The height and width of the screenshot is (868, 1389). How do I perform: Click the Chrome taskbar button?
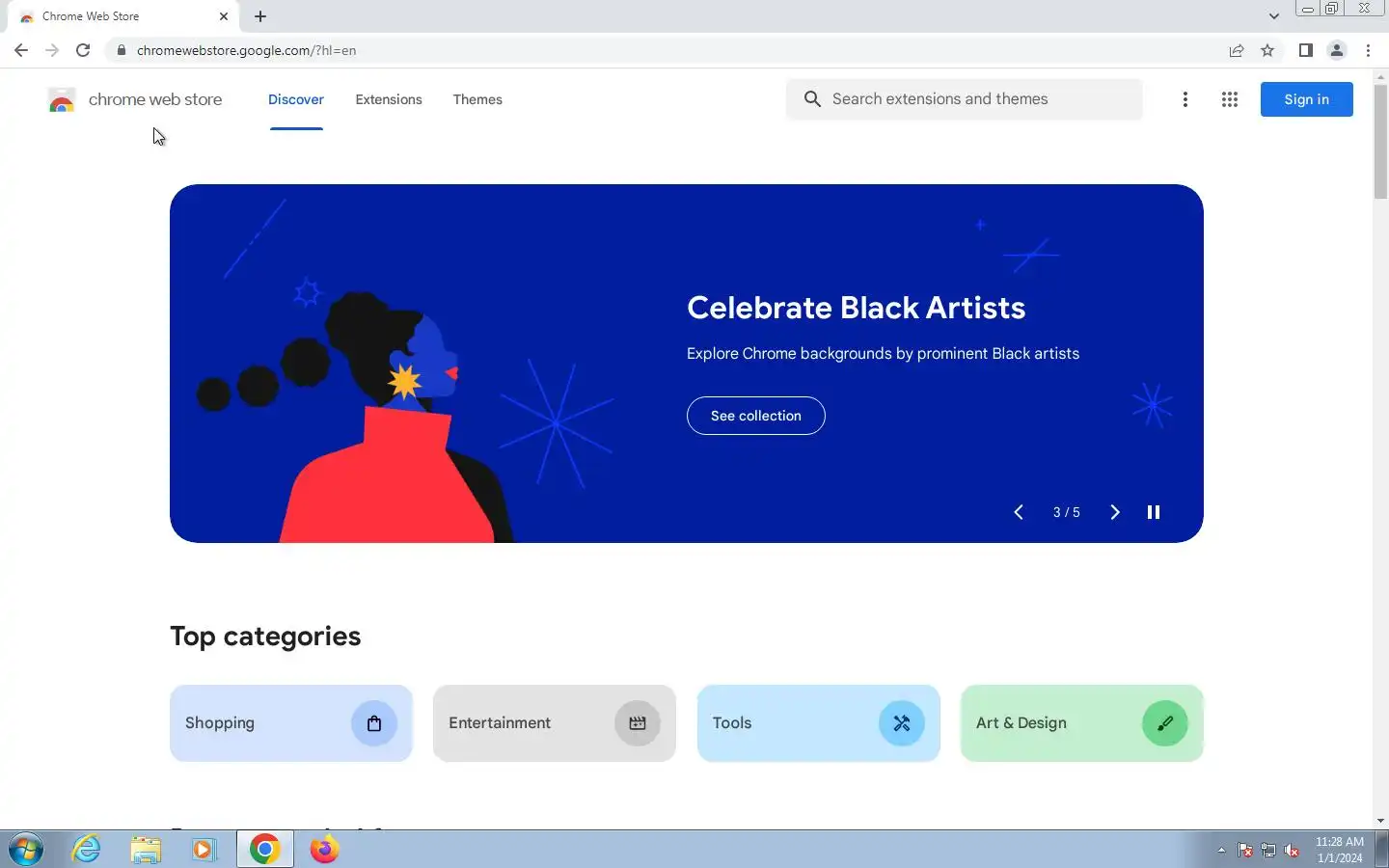(x=265, y=850)
